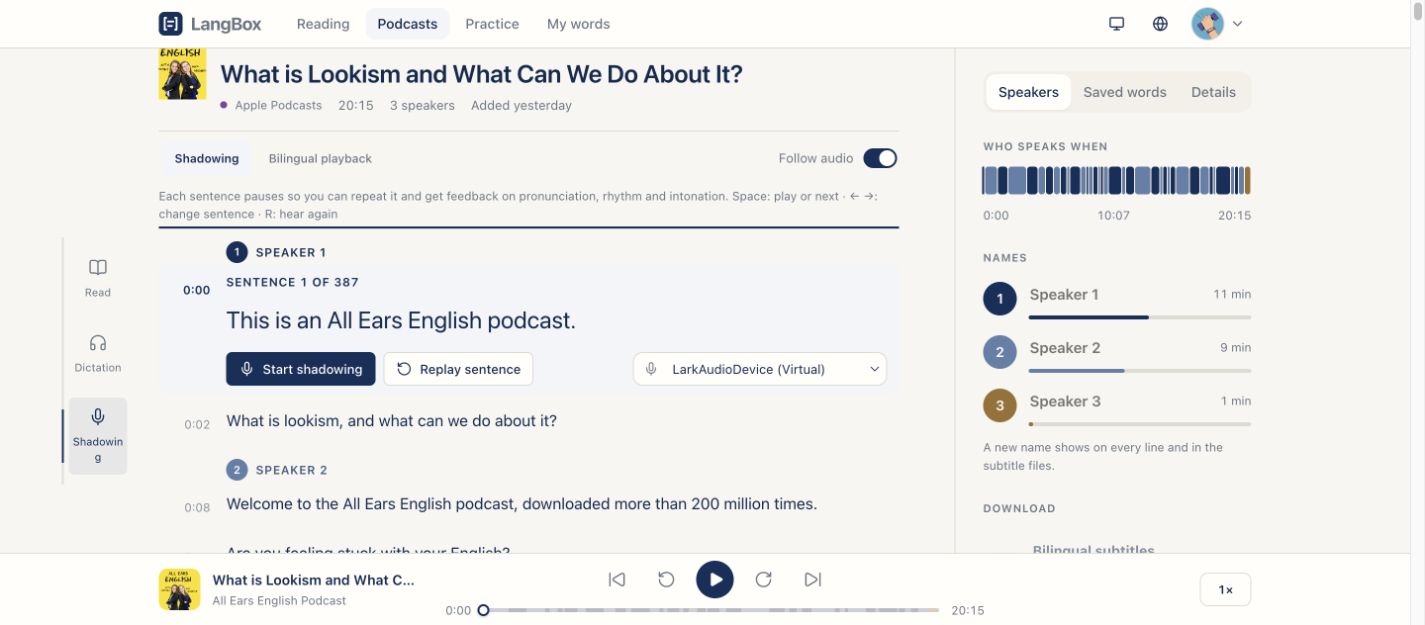1425x625 pixels.
Task: Skip to previous track in player
Action: (617, 579)
